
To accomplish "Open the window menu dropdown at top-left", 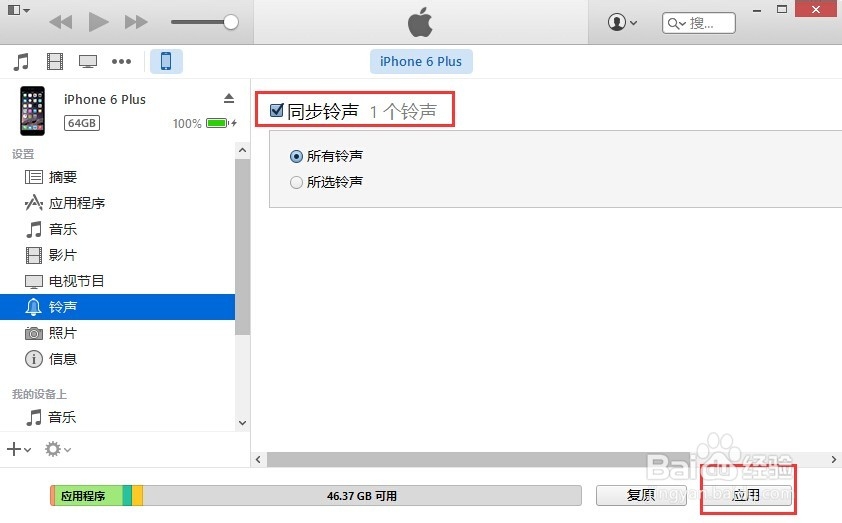I will (19, 10).
